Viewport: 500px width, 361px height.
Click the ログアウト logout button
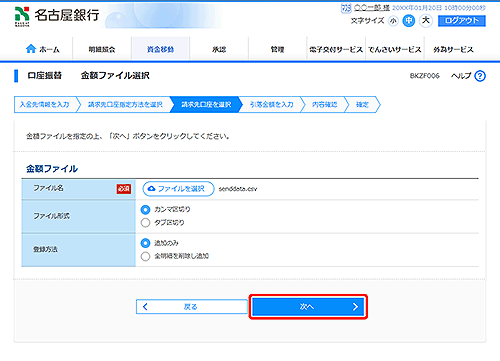(462, 21)
